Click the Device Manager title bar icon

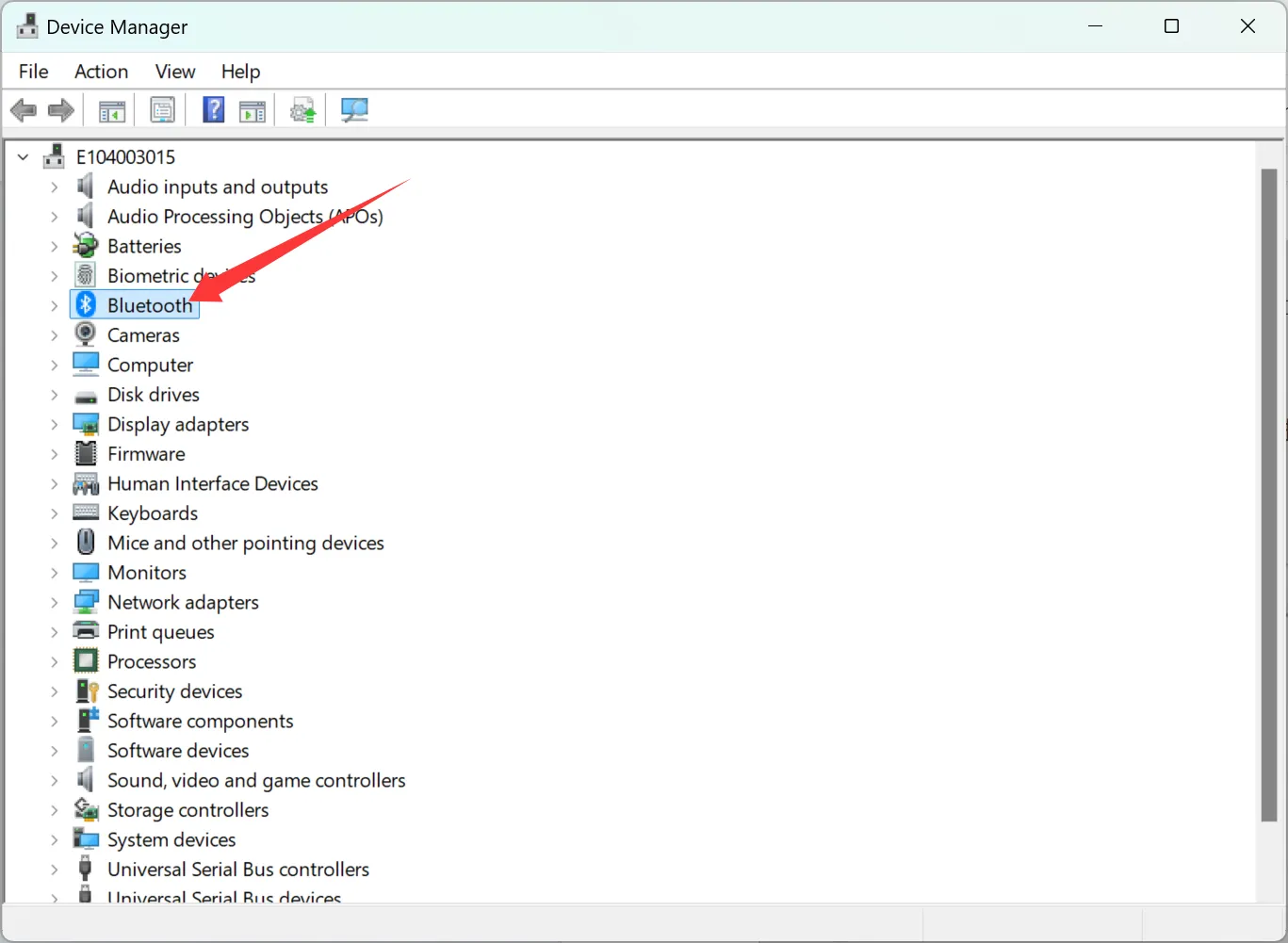point(27,26)
